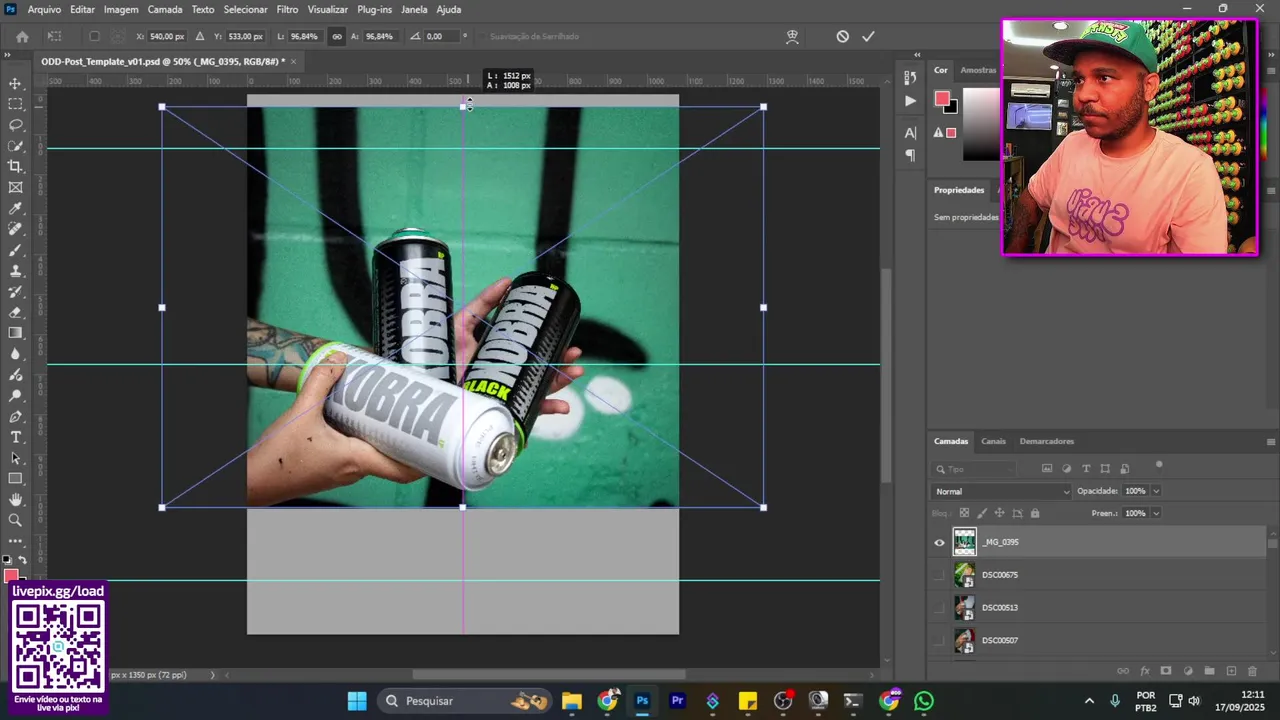
Task: Click the foreground color swatch in Cor panel
Action: tap(942, 98)
